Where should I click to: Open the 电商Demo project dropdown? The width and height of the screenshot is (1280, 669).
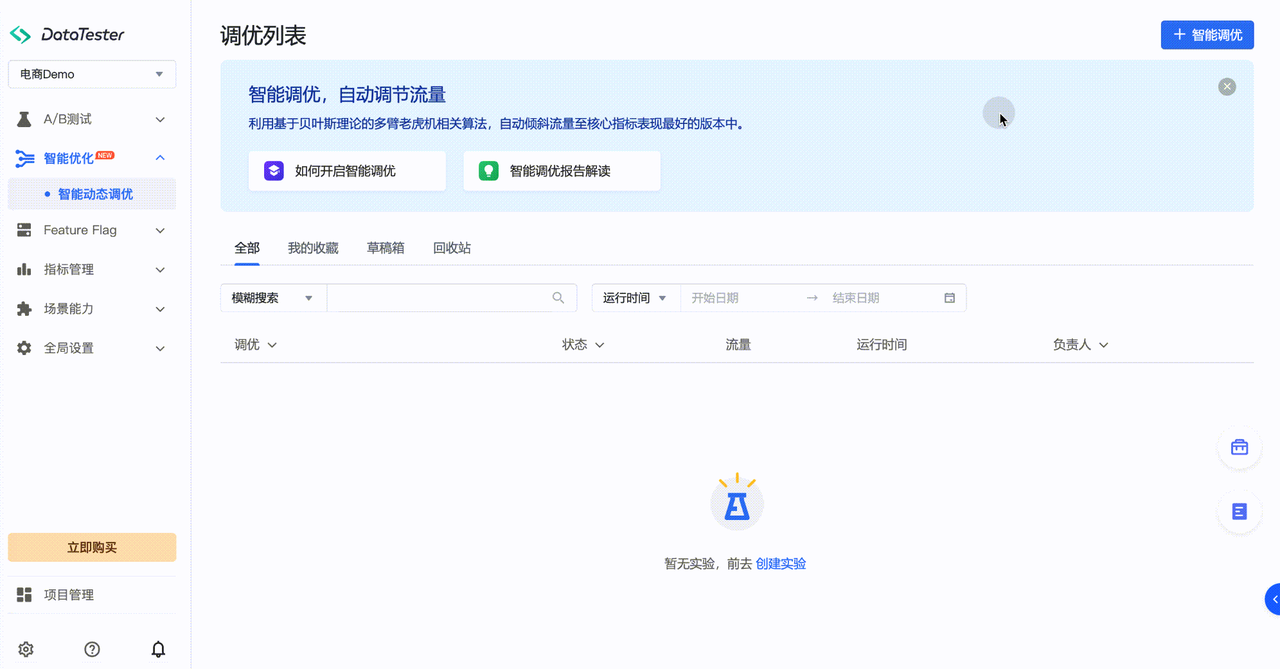click(92, 74)
